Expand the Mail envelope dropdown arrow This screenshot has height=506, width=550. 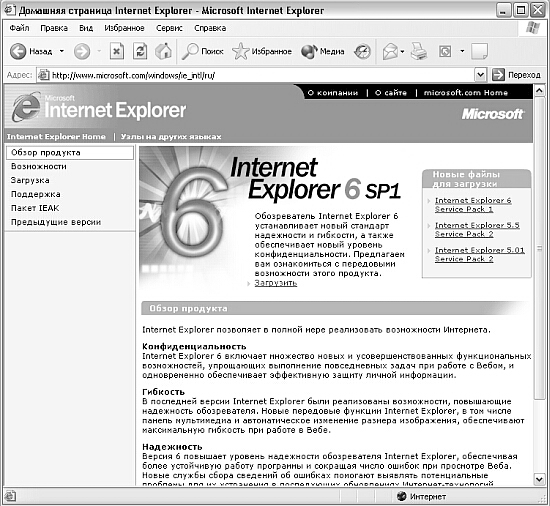tap(402, 52)
